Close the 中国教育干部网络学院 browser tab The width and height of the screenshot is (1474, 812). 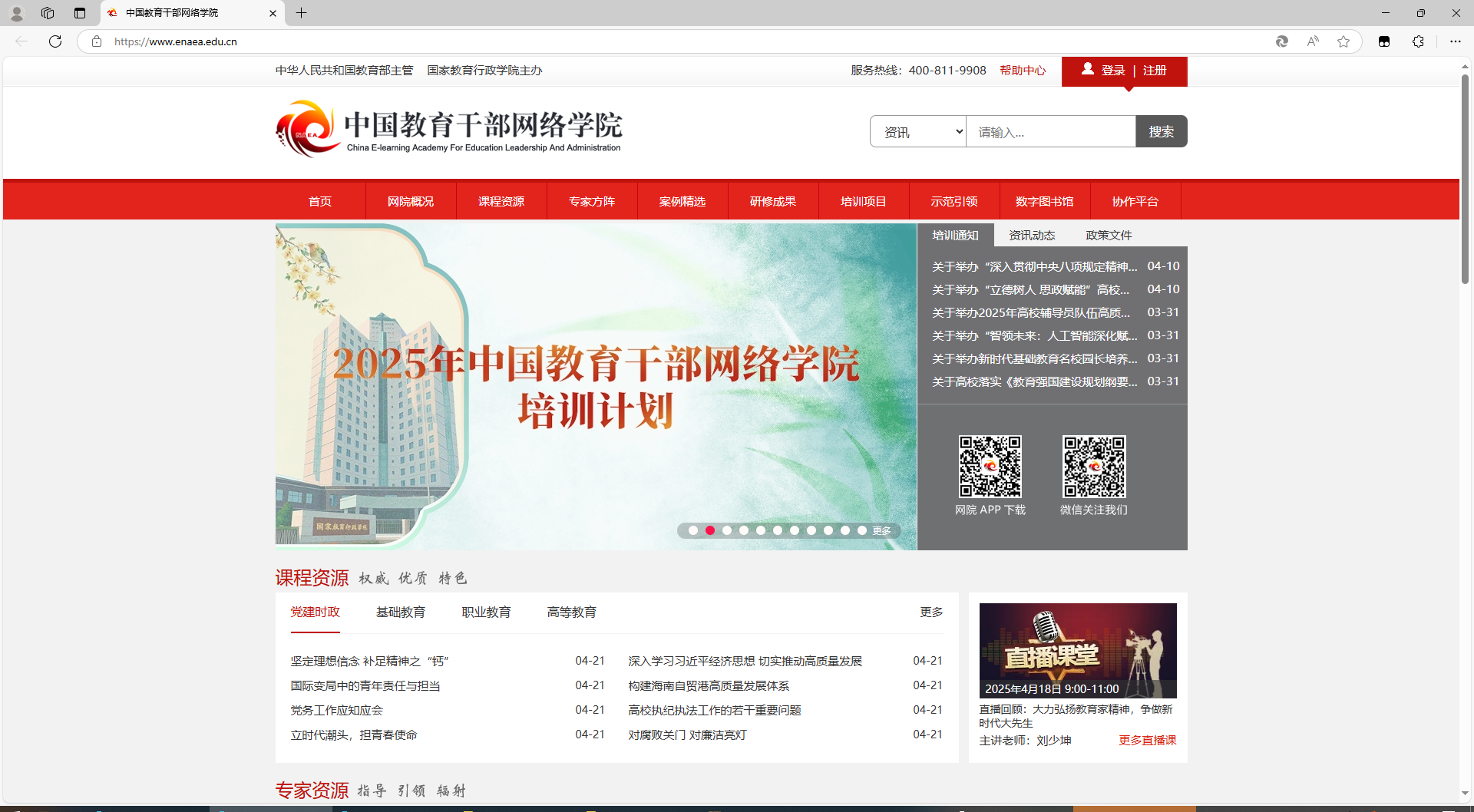click(273, 13)
